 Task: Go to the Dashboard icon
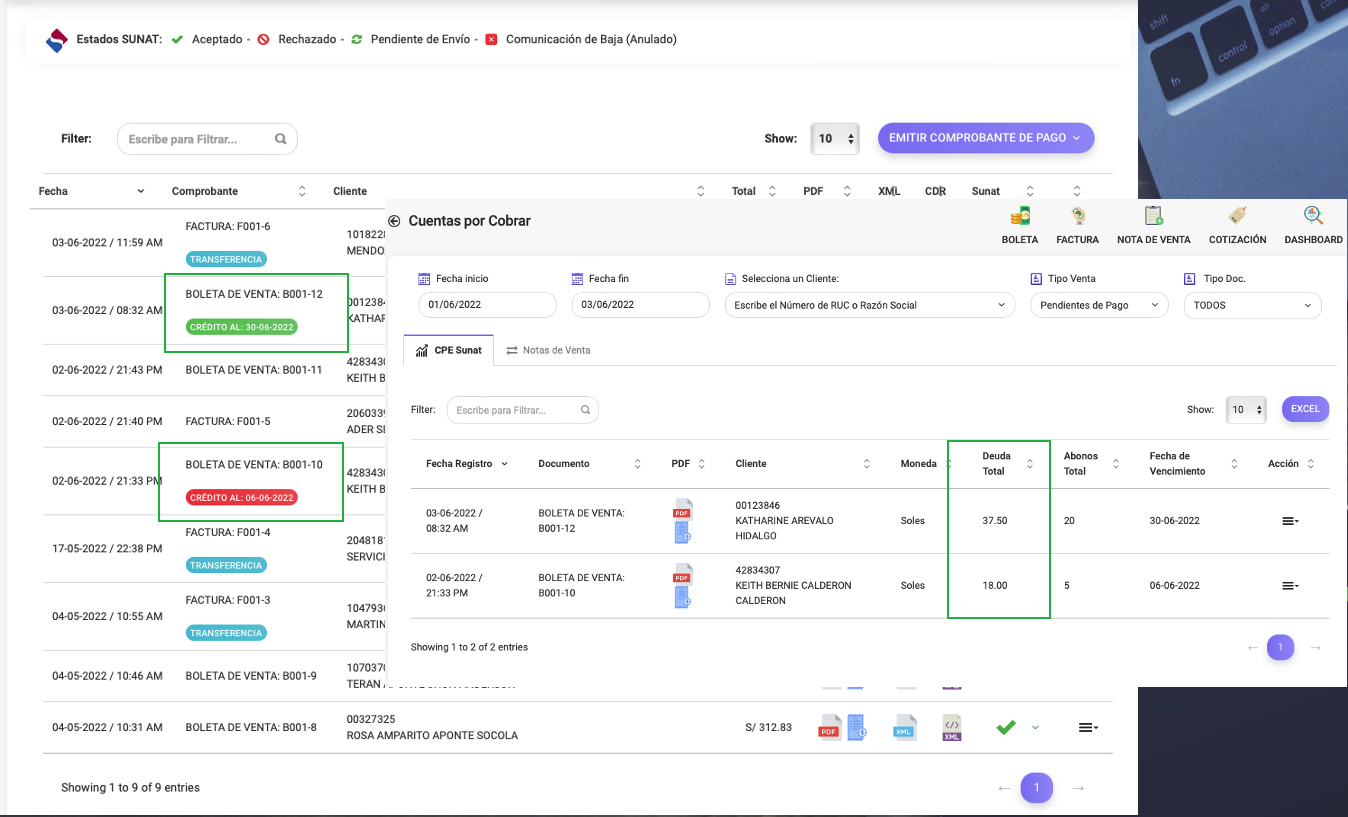click(x=1313, y=217)
